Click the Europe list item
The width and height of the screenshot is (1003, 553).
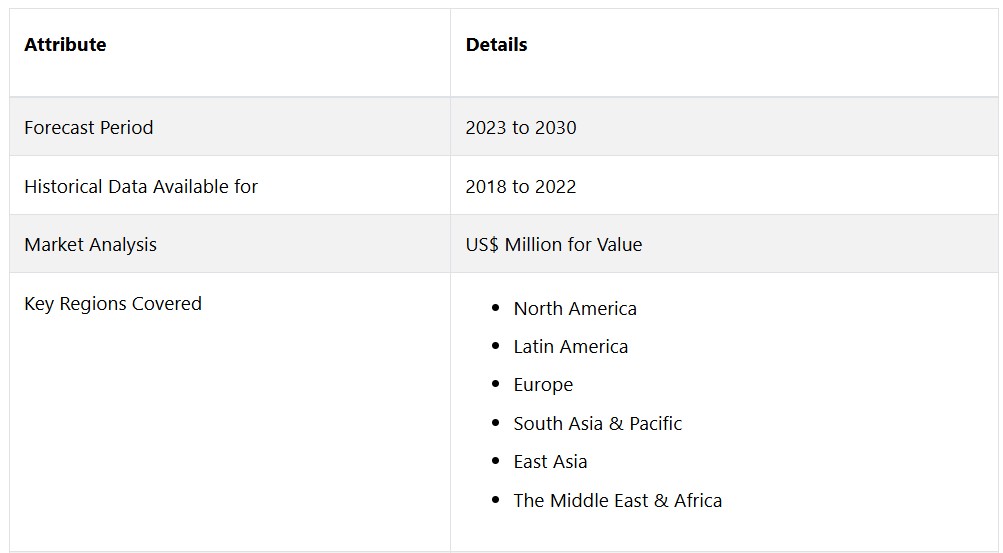[x=543, y=385]
